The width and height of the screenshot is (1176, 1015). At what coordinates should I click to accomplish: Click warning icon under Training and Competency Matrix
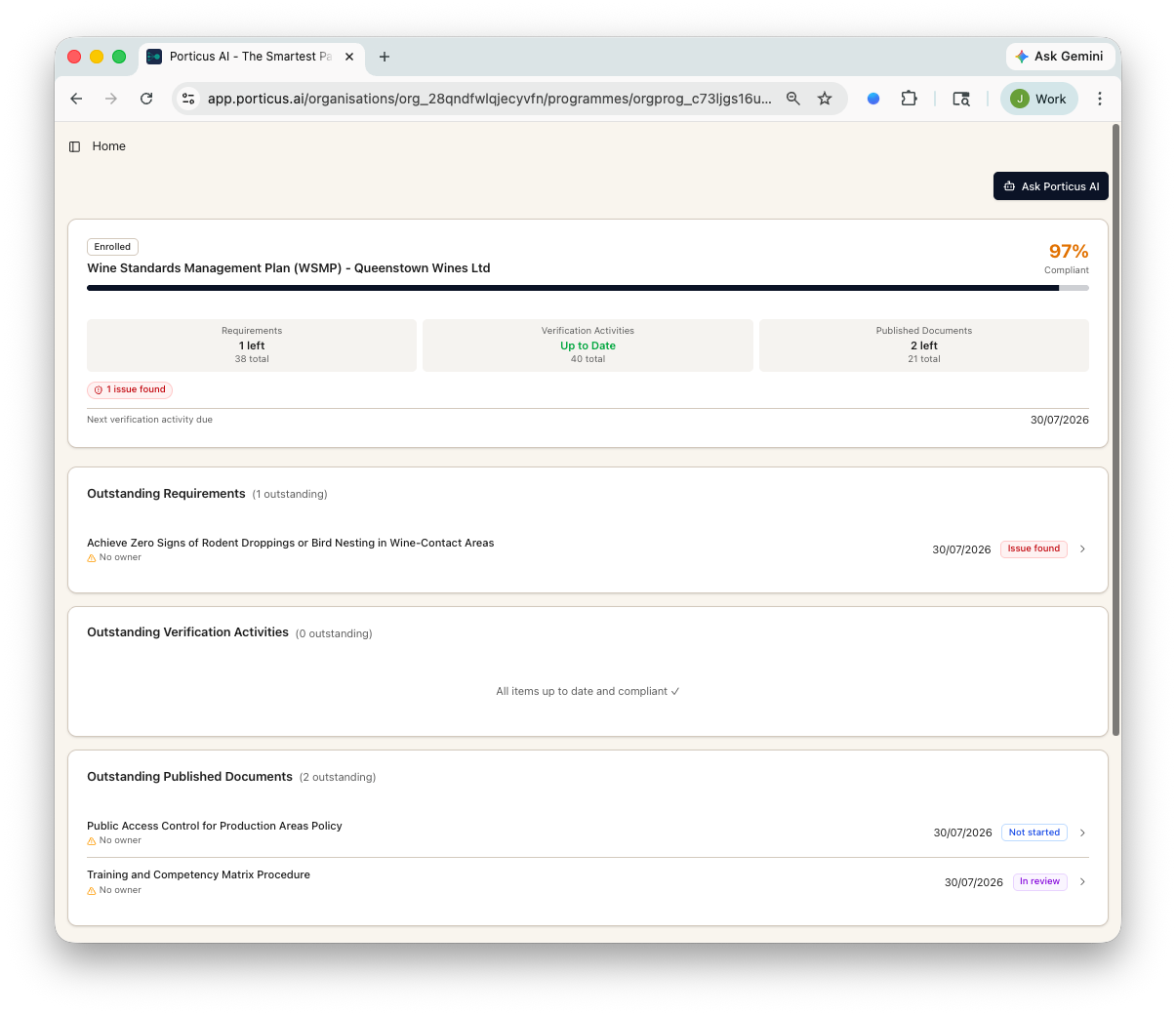92,891
